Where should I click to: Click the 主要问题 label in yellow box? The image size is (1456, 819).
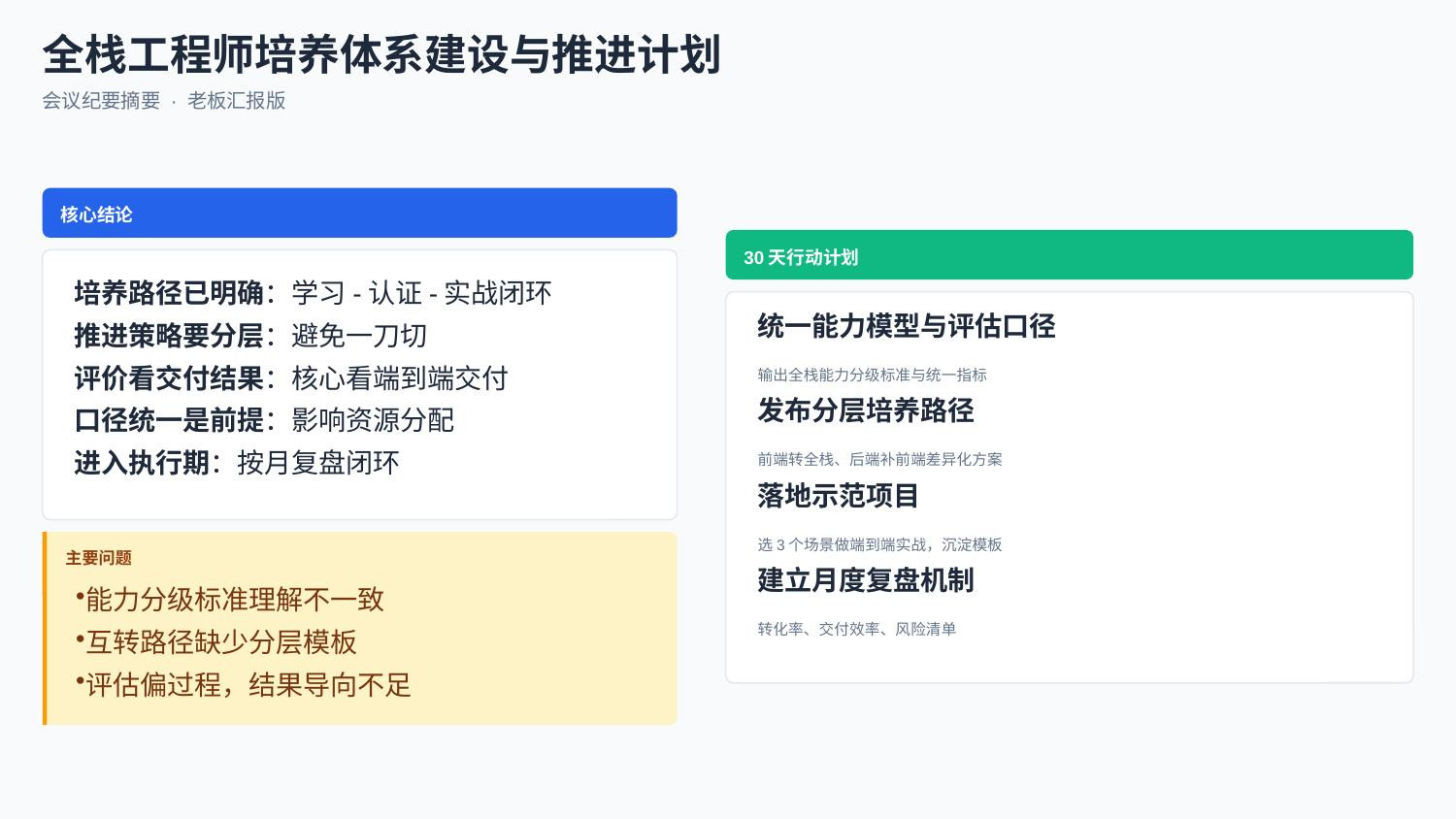(x=99, y=558)
